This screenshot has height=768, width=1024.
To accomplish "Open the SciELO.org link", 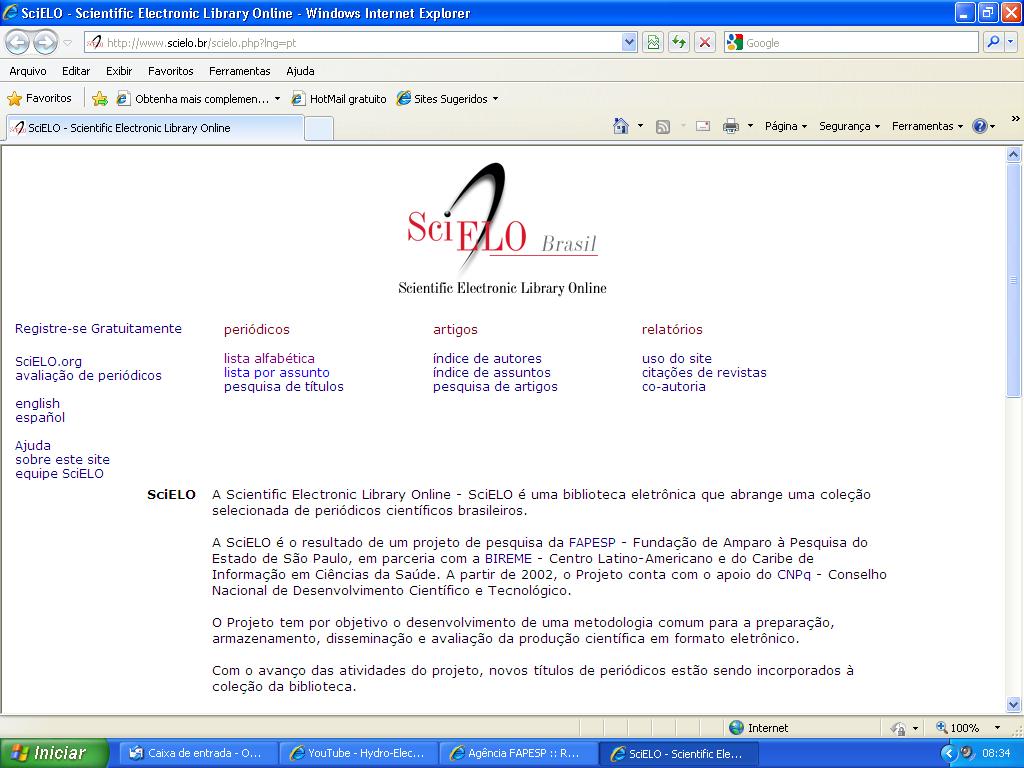I will [48, 361].
